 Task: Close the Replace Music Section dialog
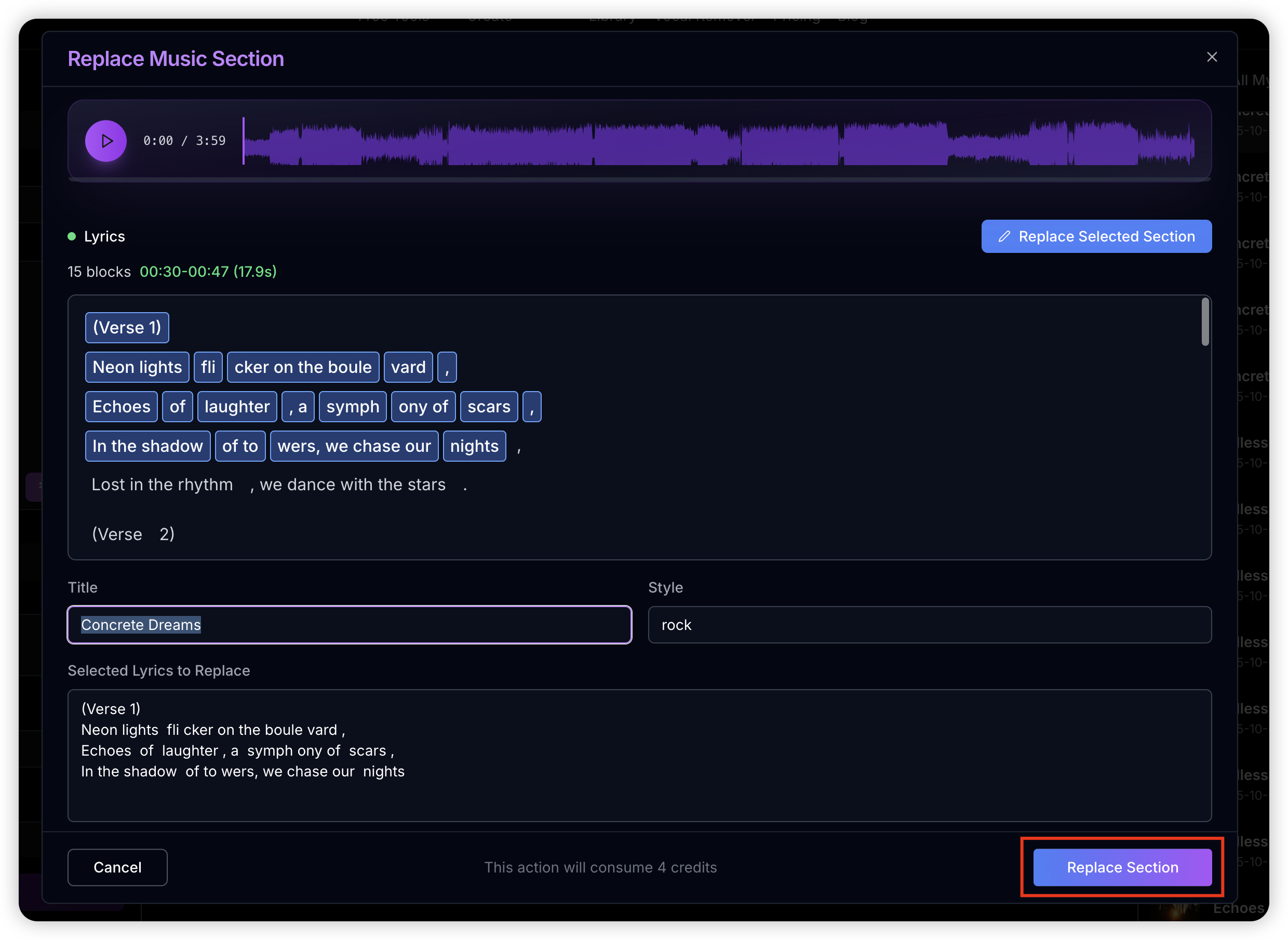1211,57
